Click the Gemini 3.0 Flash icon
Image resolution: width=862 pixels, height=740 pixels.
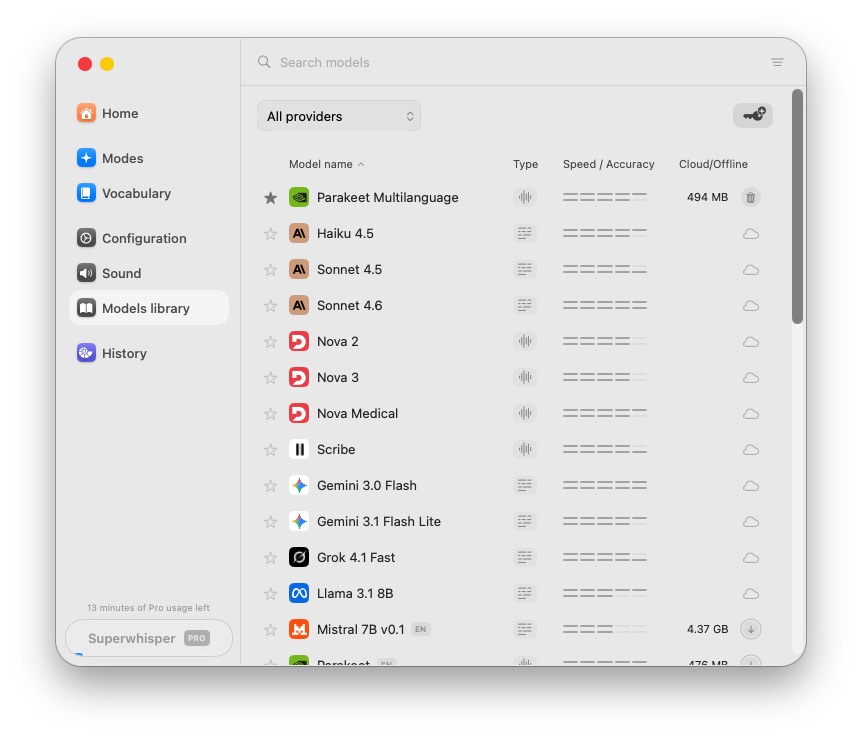point(299,485)
